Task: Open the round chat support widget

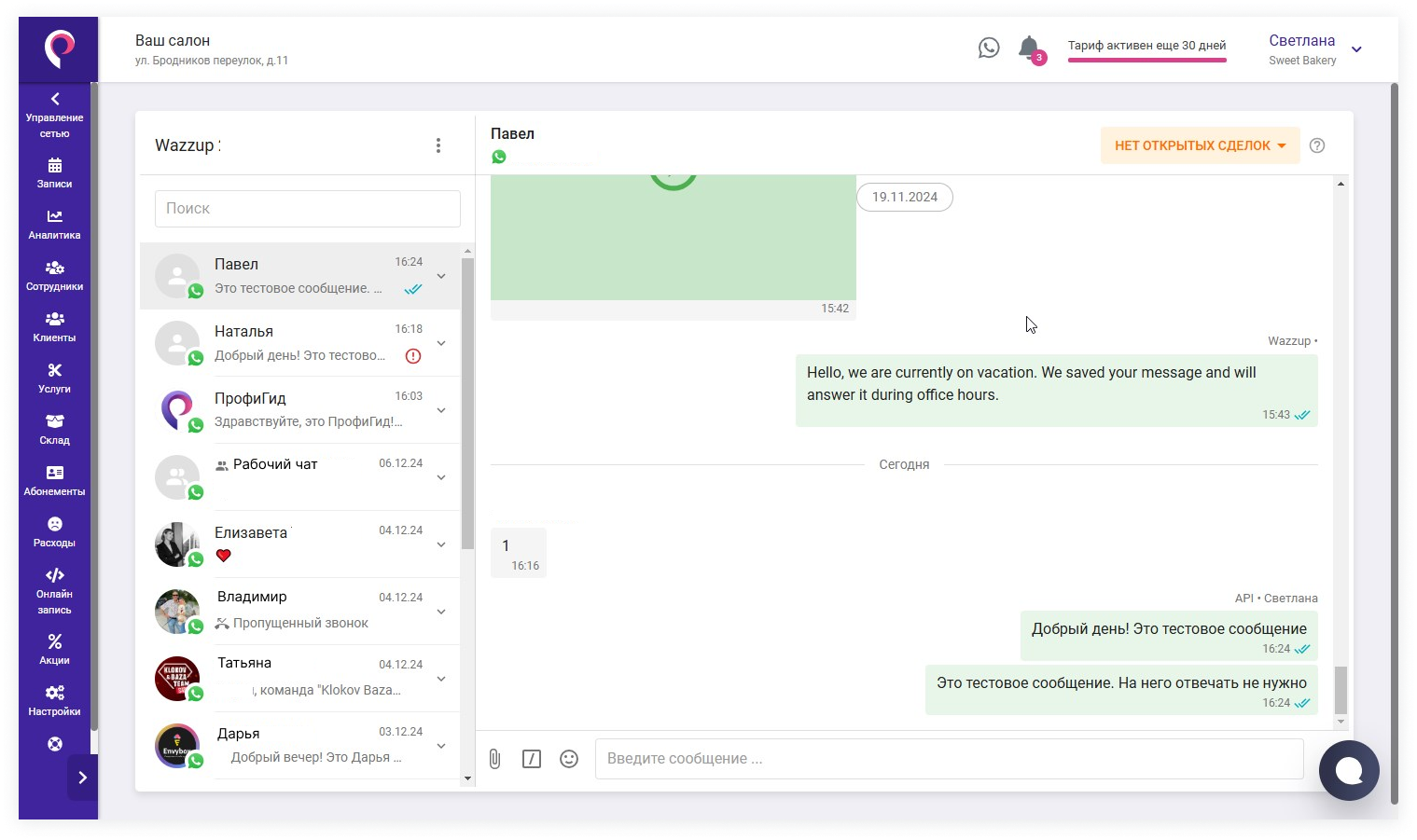Action: point(1349,770)
